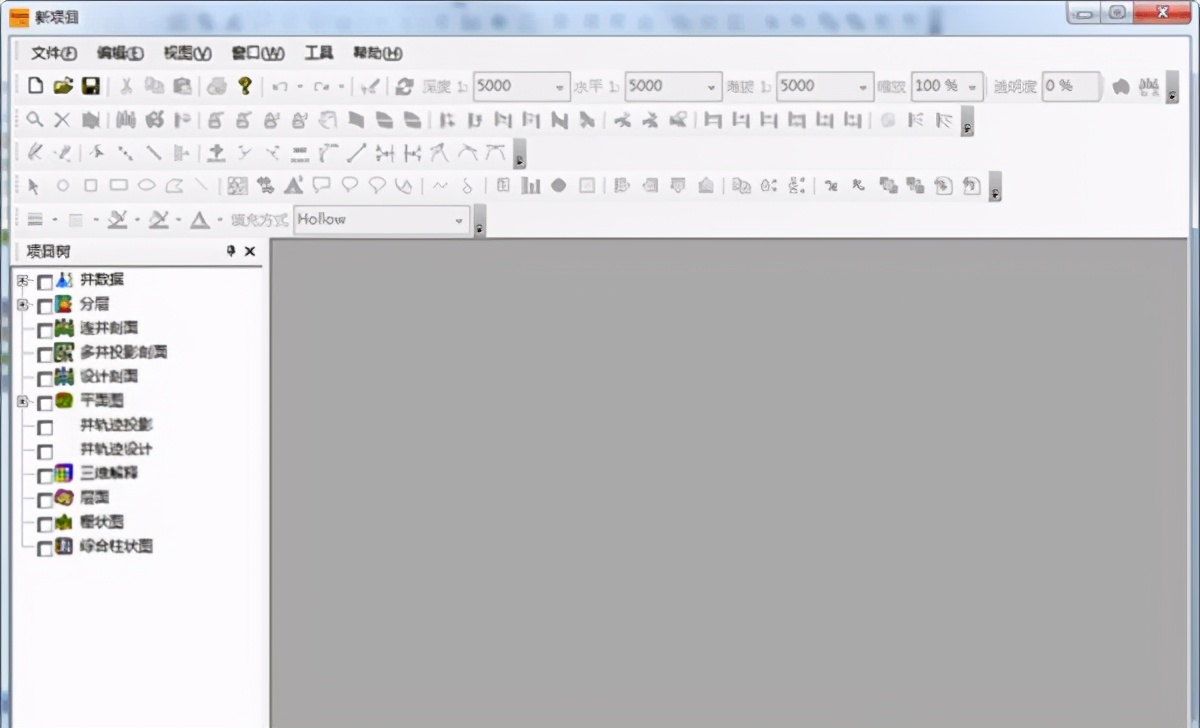Click the yellow question mark help icon
The width and height of the screenshot is (1200, 728).
[244, 87]
